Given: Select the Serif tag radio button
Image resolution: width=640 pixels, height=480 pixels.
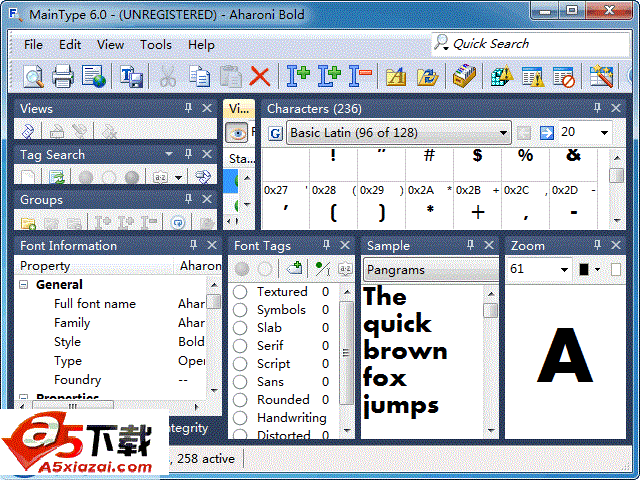Looking at the screenshot, I should [x=240, y=346].
